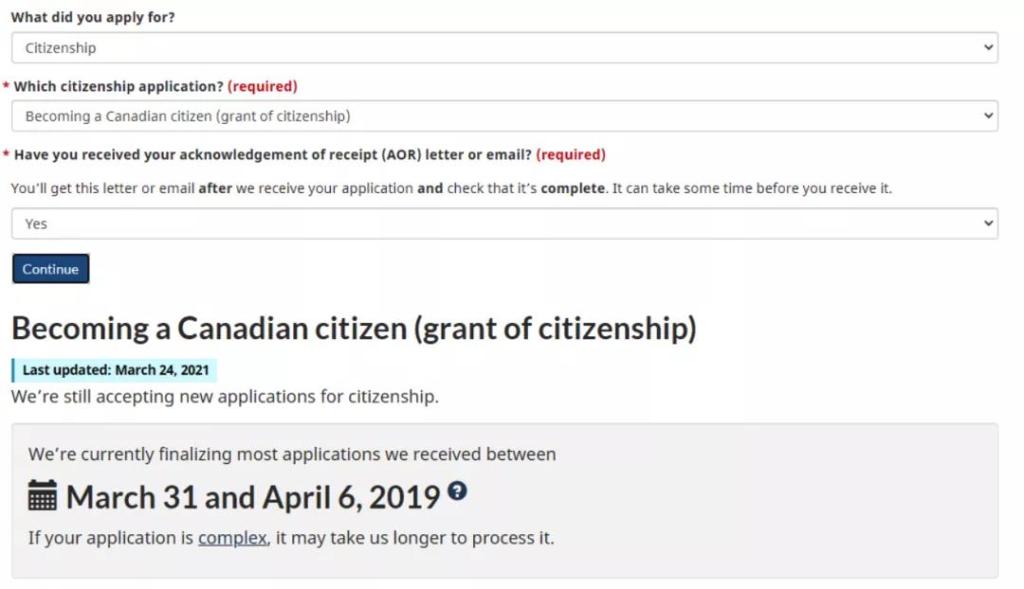Click the 'still accepting new applications' sentence
This screenshot has height=589, width=1024.
coord(225,397)
